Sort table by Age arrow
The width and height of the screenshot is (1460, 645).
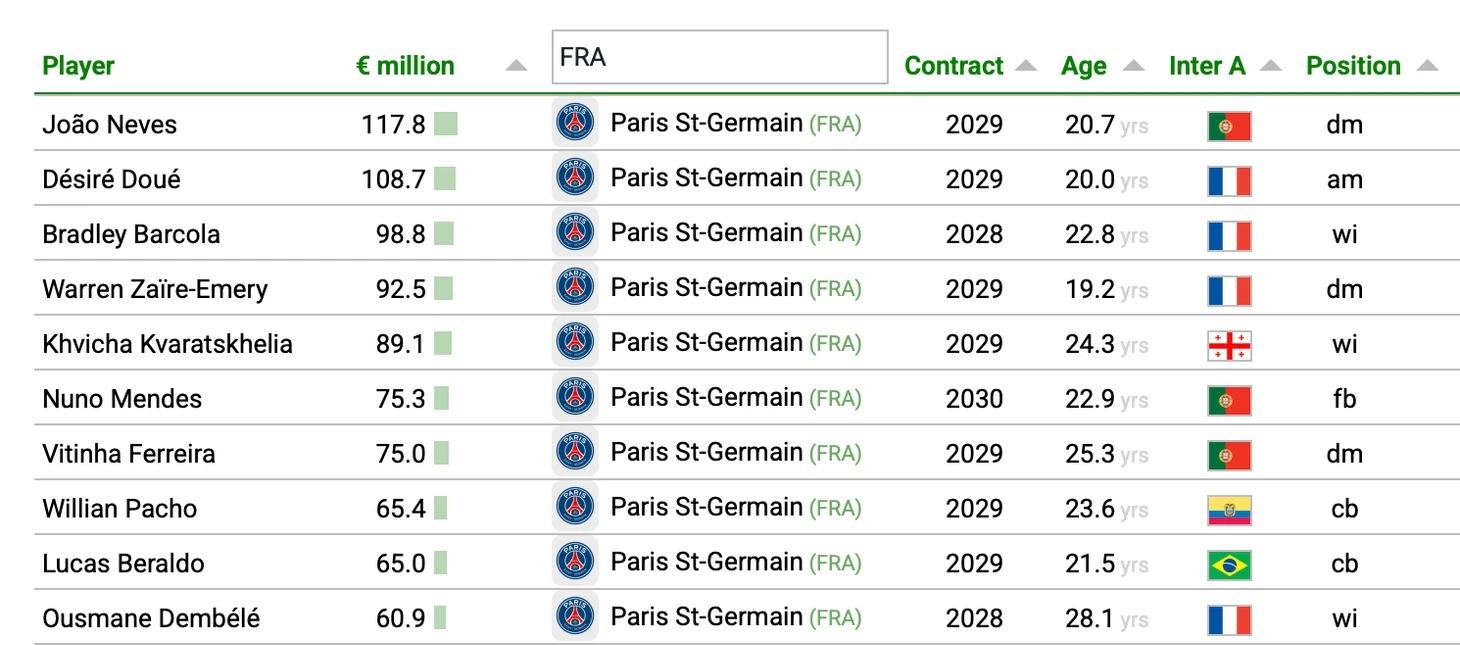(x=1133, y=66)
